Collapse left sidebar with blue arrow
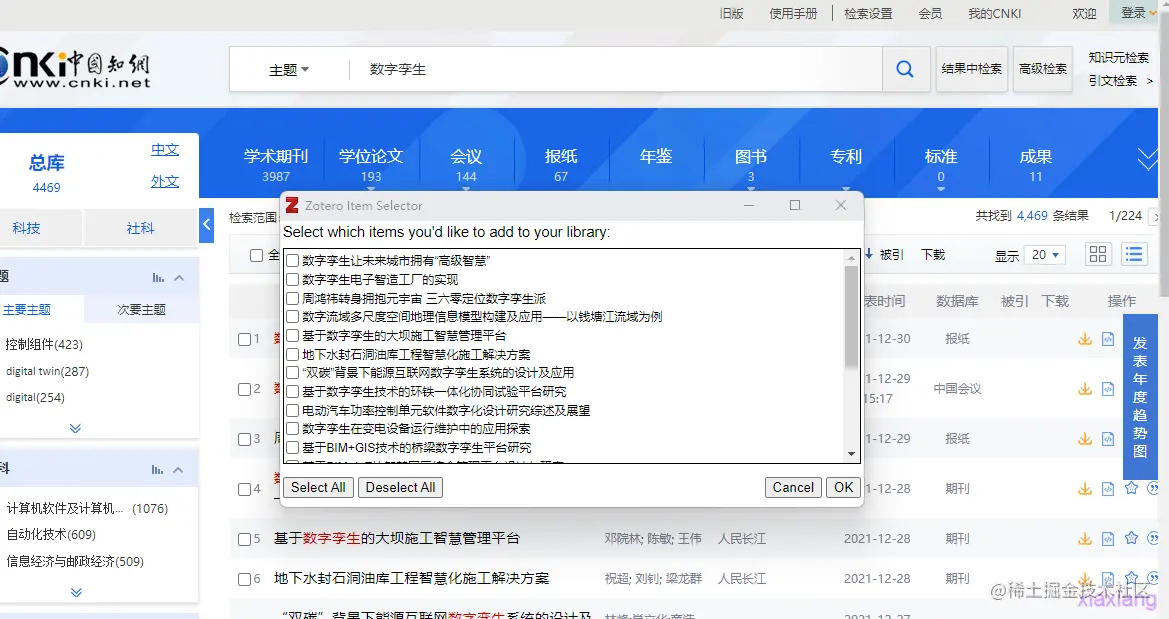Image resolution: width=1169 pixels, height=619 pixels. point(207,225)
